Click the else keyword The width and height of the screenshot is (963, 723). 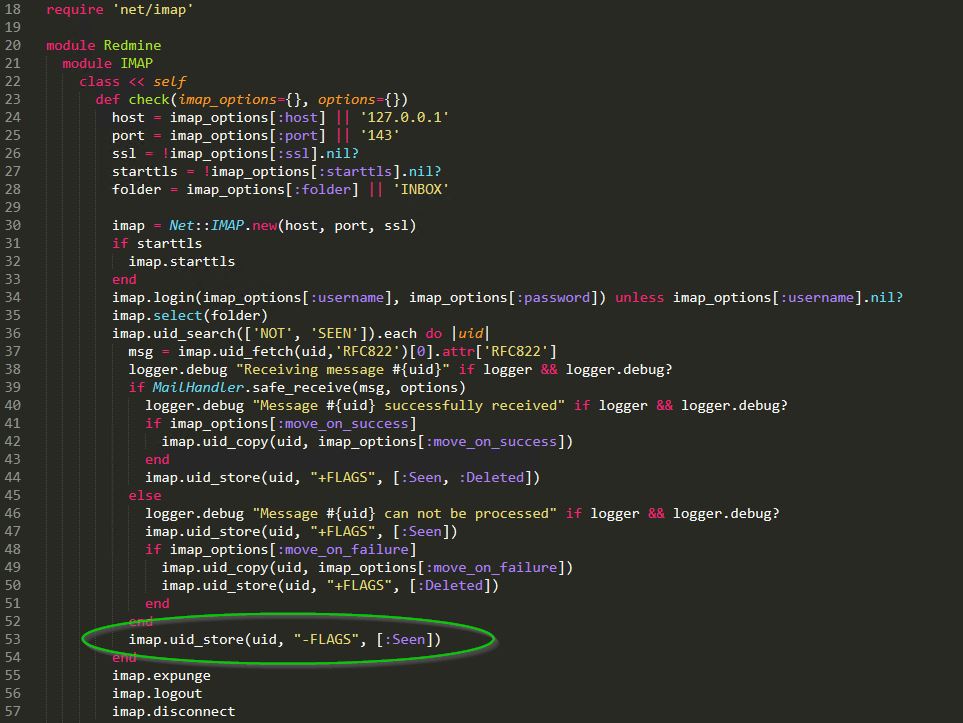pos(145,496)
